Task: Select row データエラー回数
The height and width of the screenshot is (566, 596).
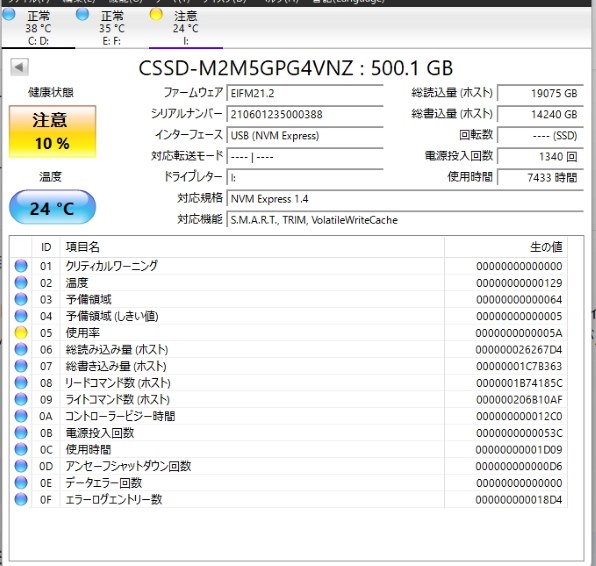Action: tap(289, 483)
